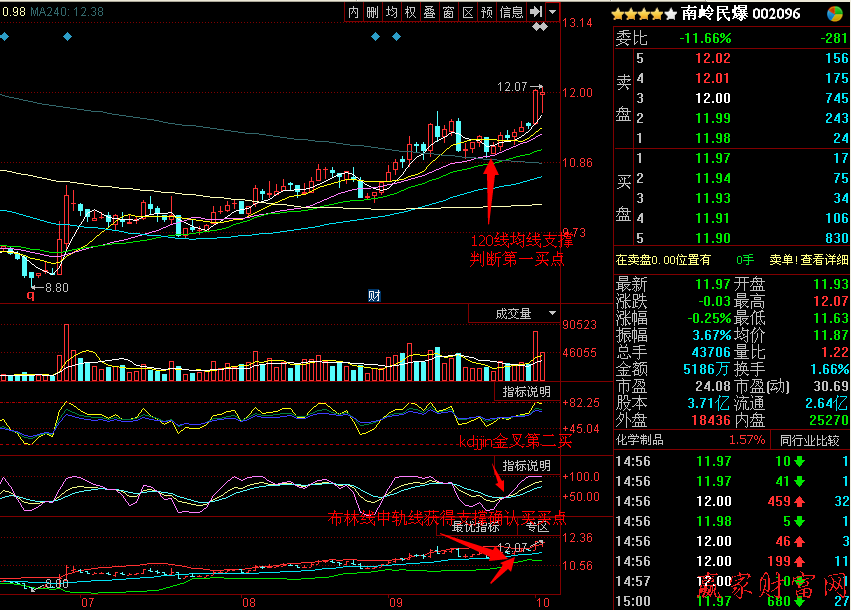
Task: Click the 区 range statistics button
Action: (467, 12)
